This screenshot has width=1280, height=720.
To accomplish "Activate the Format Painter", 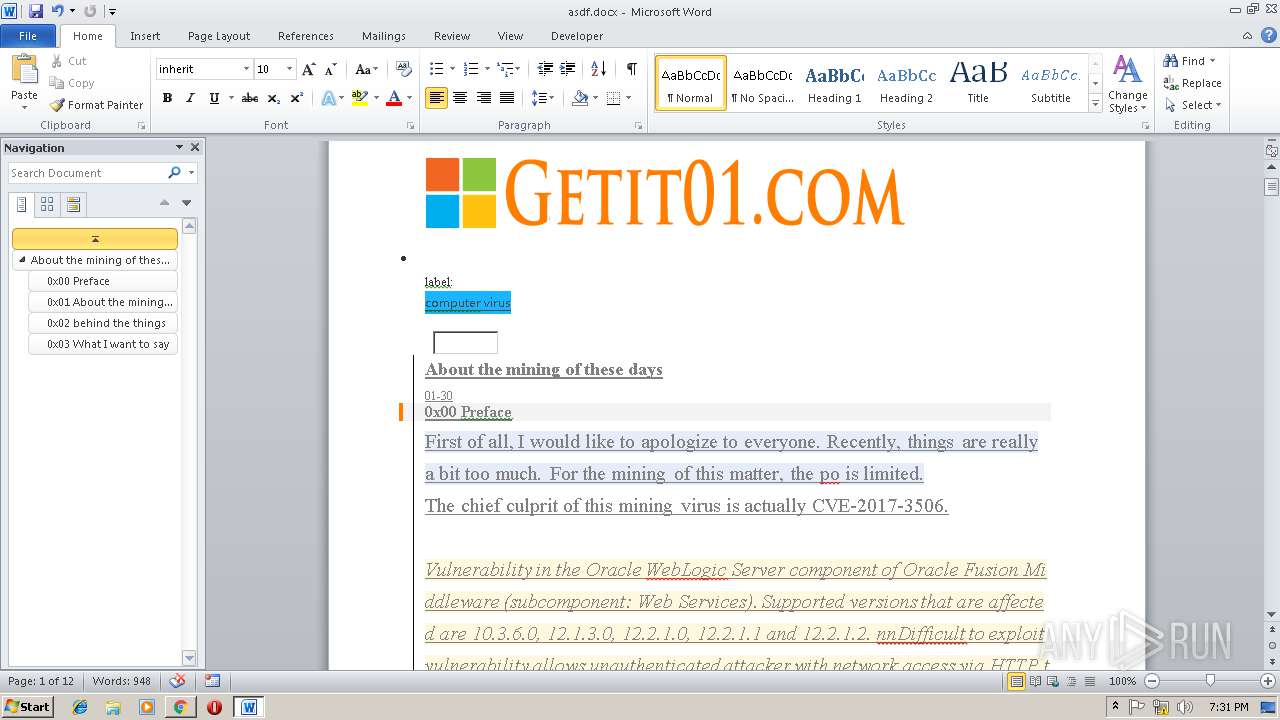I will coord(96,105).
